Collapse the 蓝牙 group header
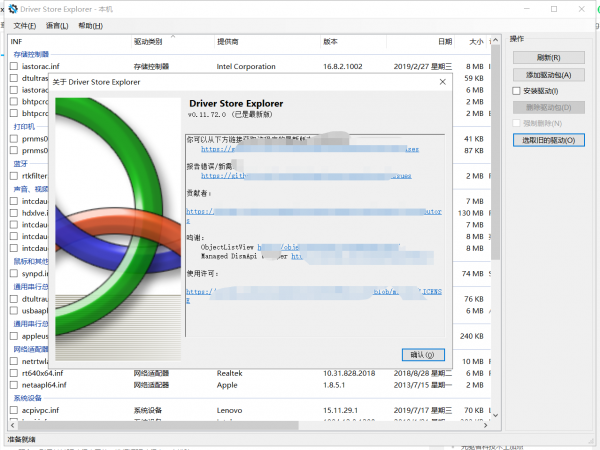 pyautogui.click(x=21, y=164)
